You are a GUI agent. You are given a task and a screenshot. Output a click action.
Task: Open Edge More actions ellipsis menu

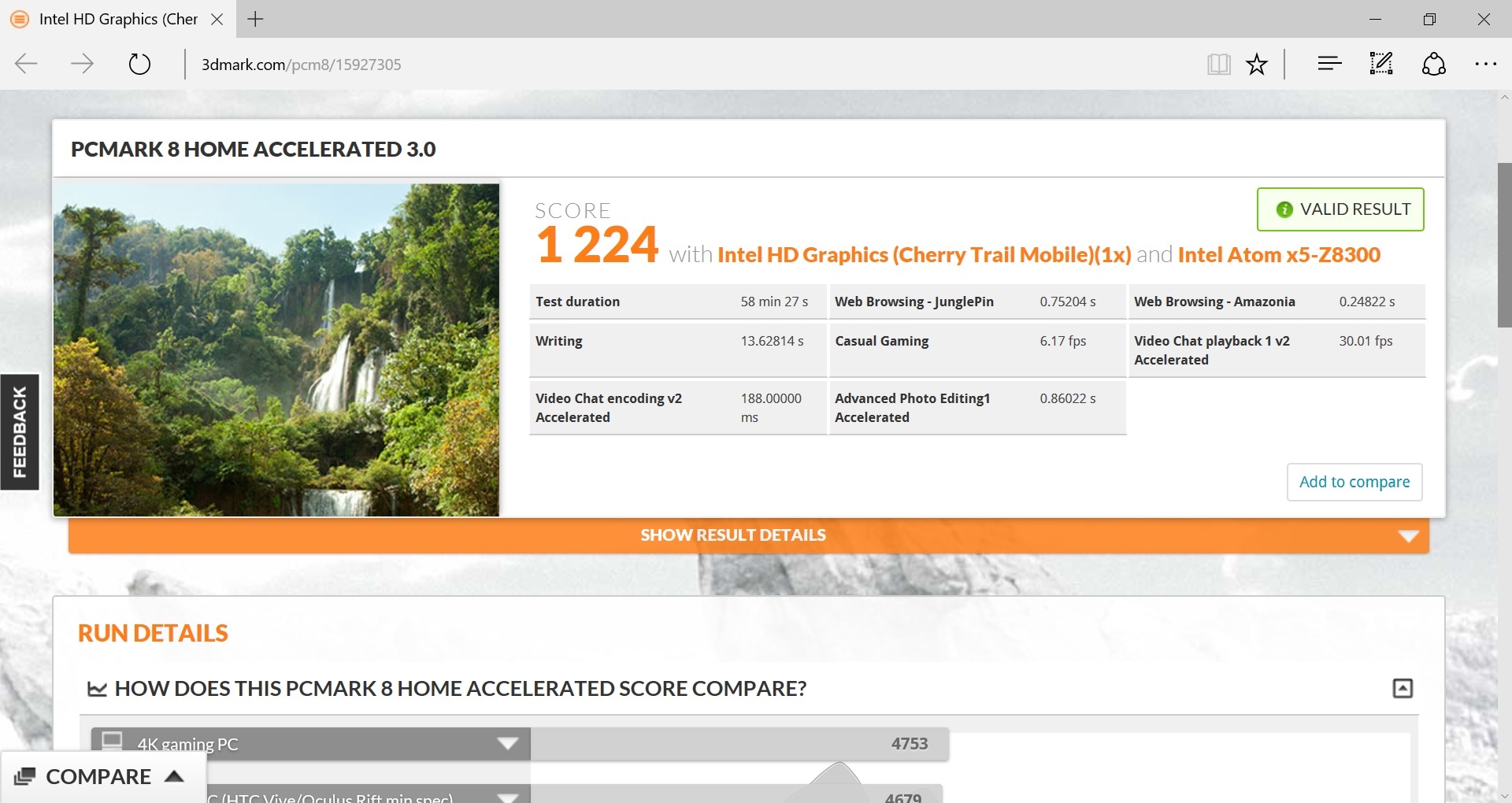point(1485,65)
